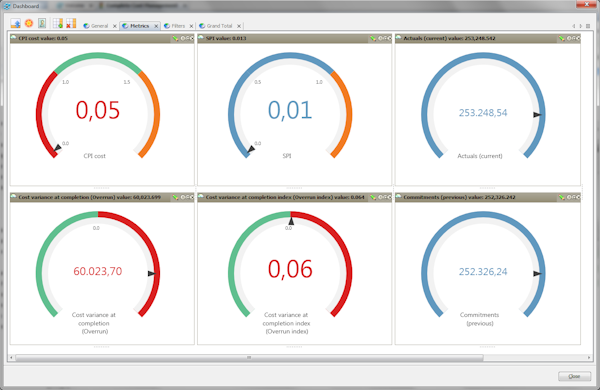600x390 pixels.
Task: Click the SPI gauge needle pointer
Action: point(251,149)
